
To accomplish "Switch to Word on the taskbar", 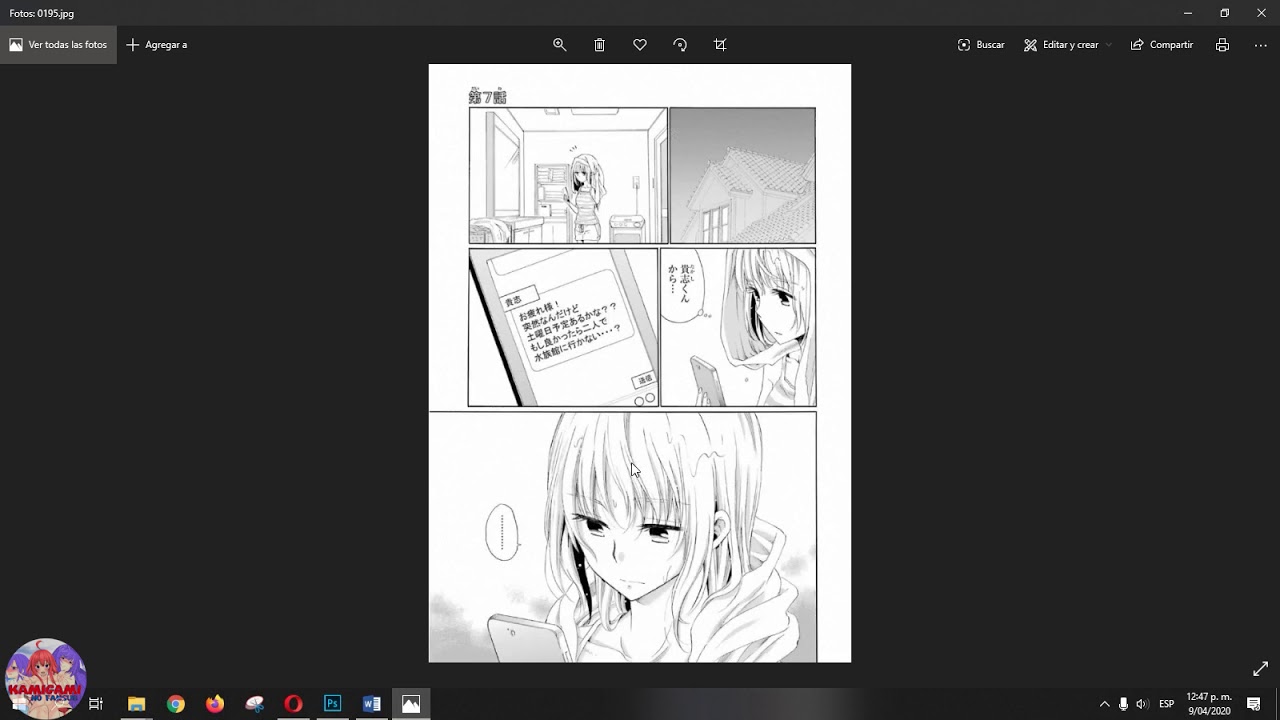I will [371, 704].
